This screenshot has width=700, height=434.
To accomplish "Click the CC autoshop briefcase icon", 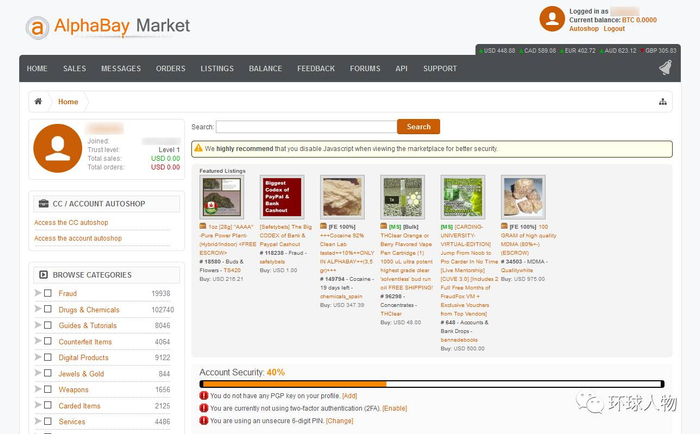I will click(x=43, y=204).
